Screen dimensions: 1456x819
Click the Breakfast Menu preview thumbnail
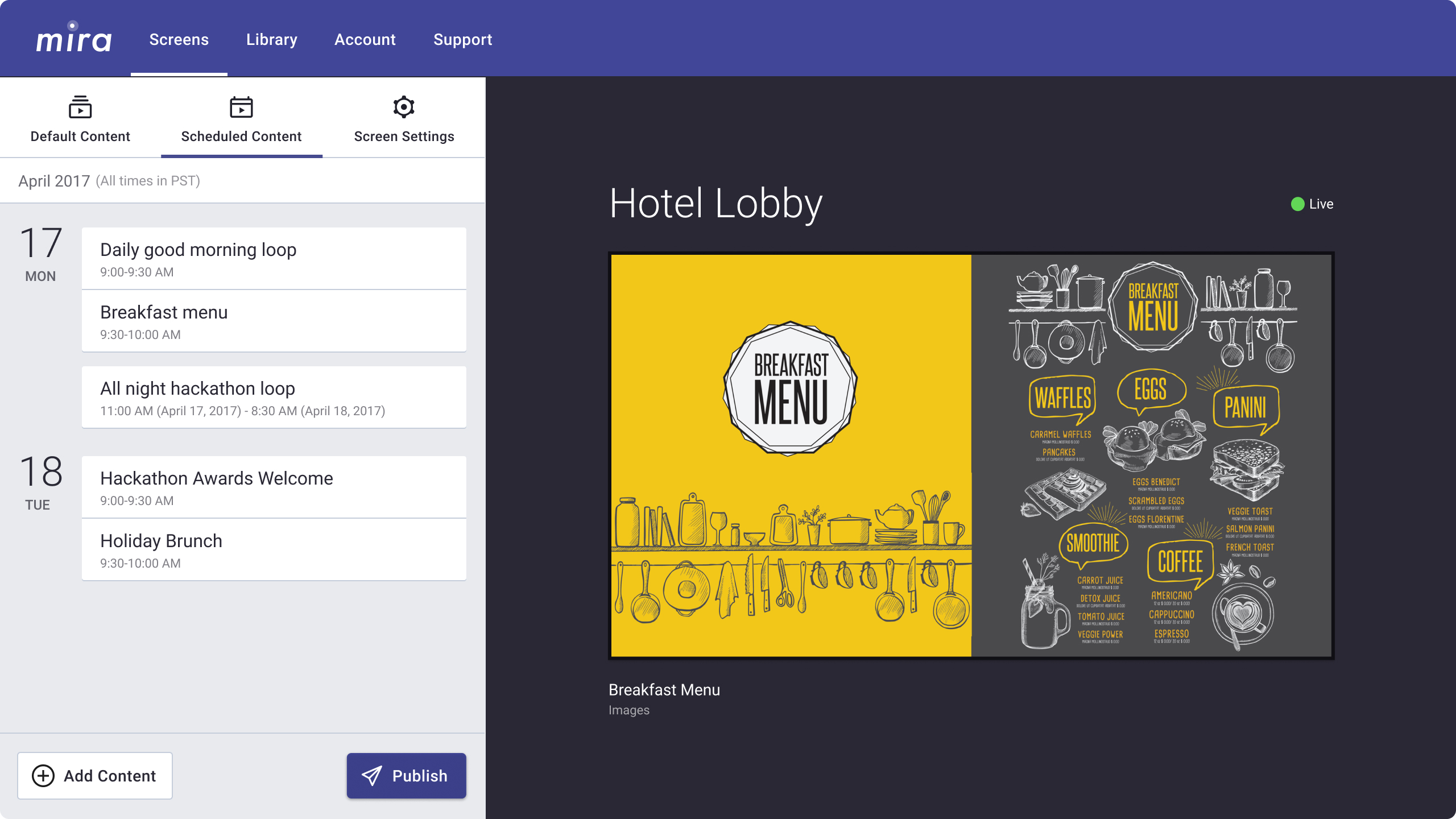971,456
